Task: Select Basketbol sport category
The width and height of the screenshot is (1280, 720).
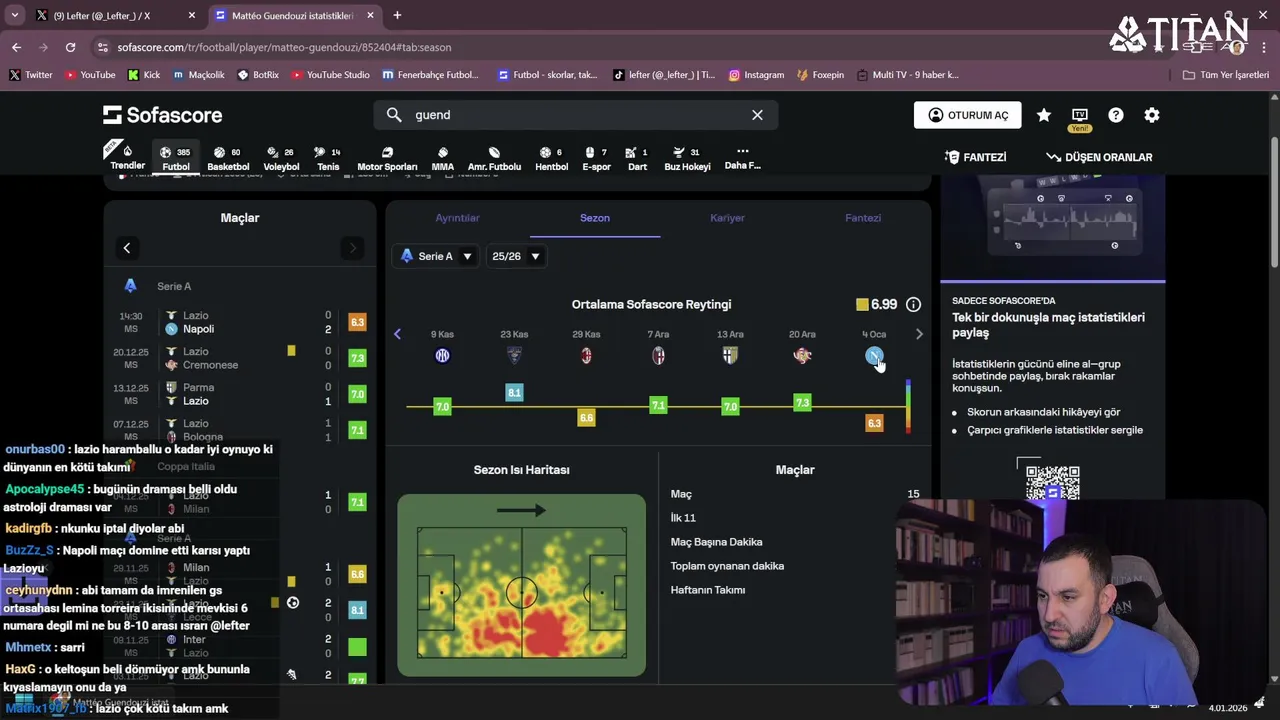Action: [x=228, y=158]
